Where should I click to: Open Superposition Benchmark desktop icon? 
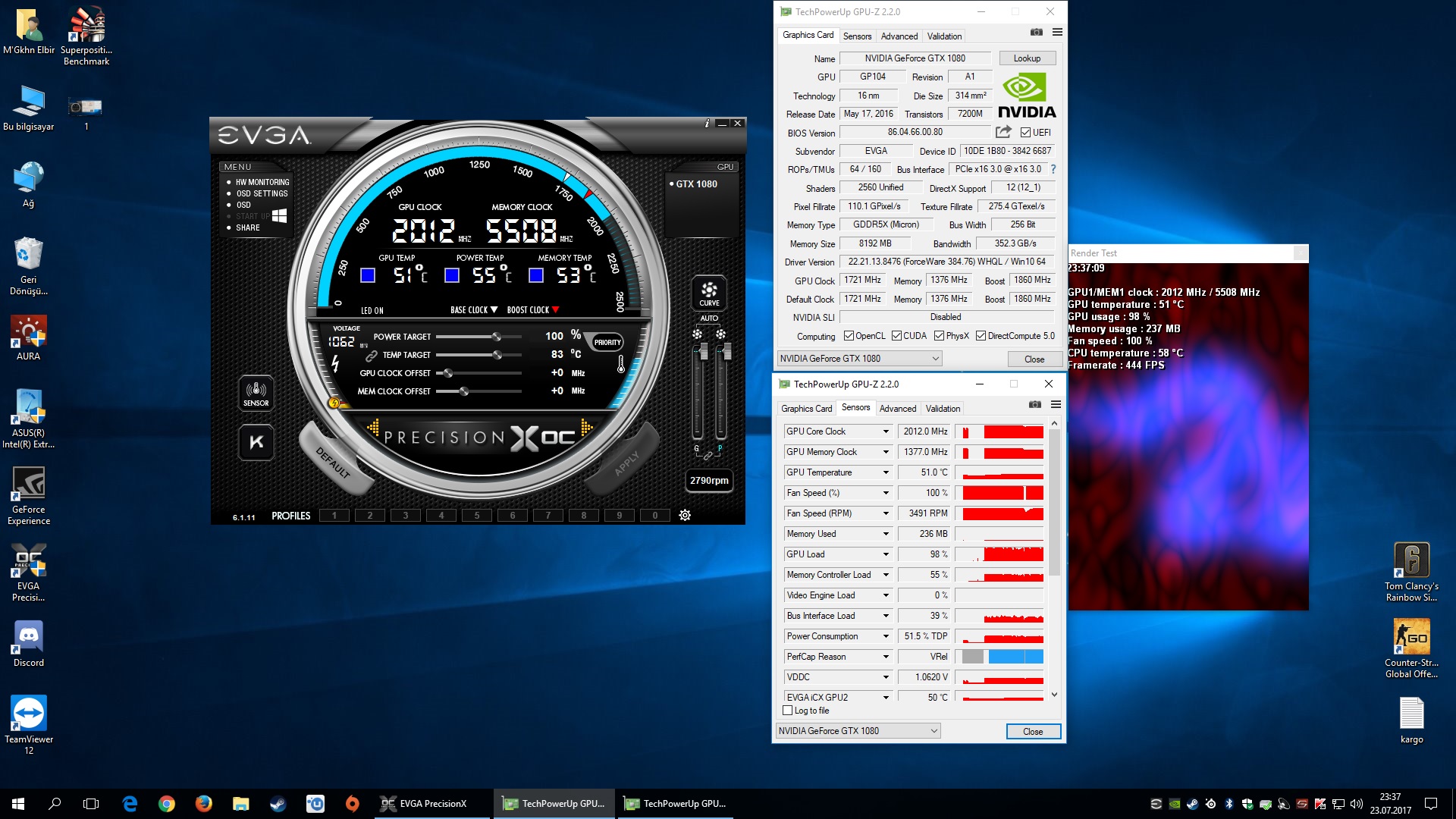point(86,36)
